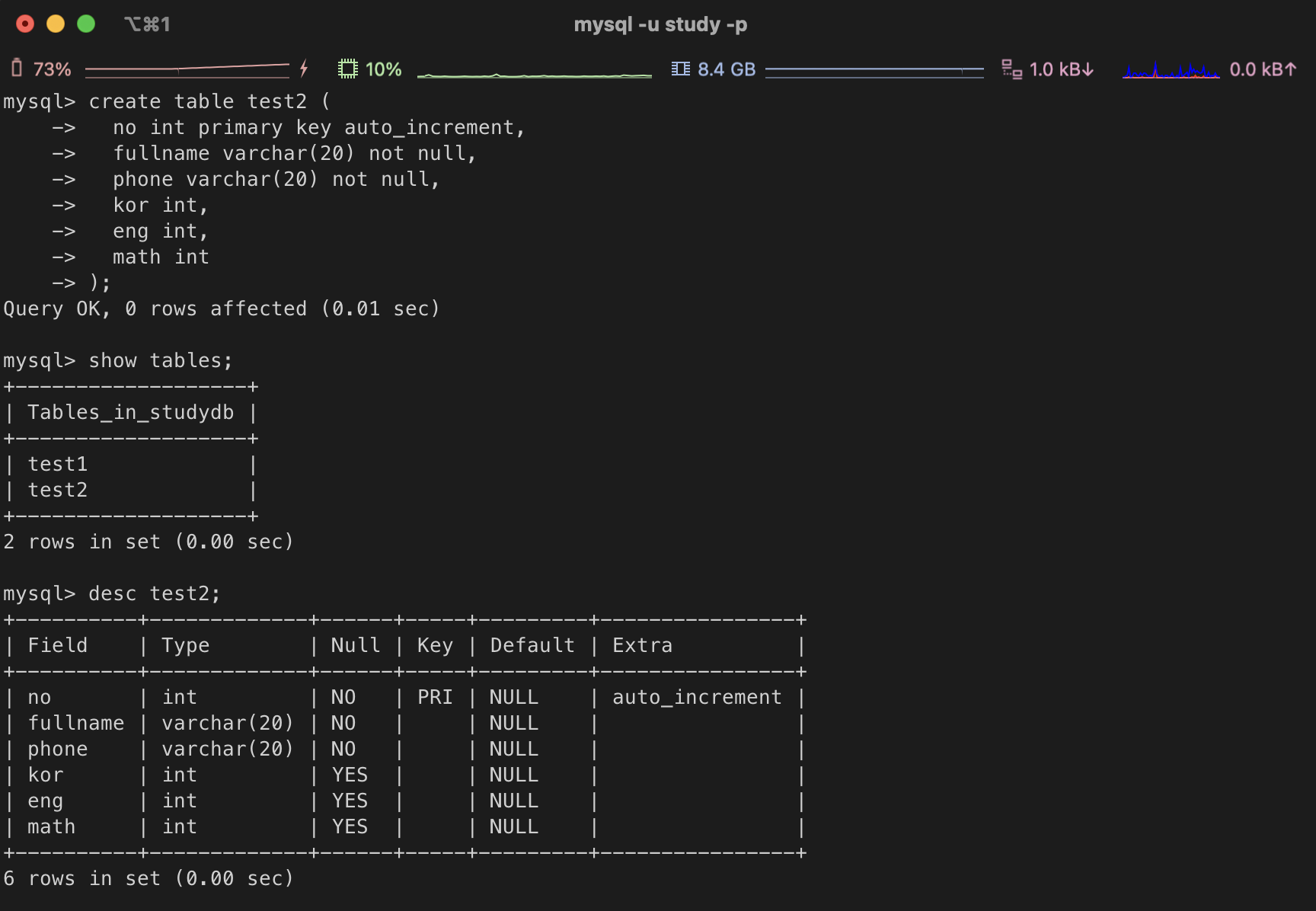This screenshot has height=911, width=1316.
Task: Click the 'Null' column header
Action: (x=356, y=645)
